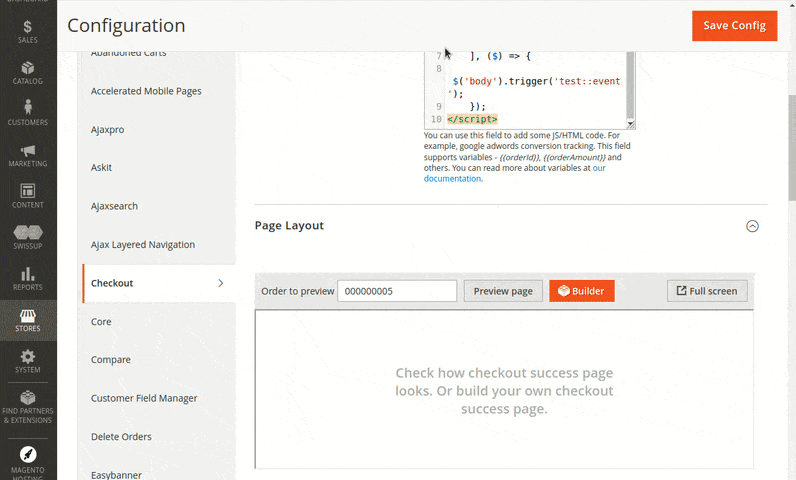Click the Page Layout heading
The width and height of the screenshot is (796, 480).
click(x=289, y=226)
